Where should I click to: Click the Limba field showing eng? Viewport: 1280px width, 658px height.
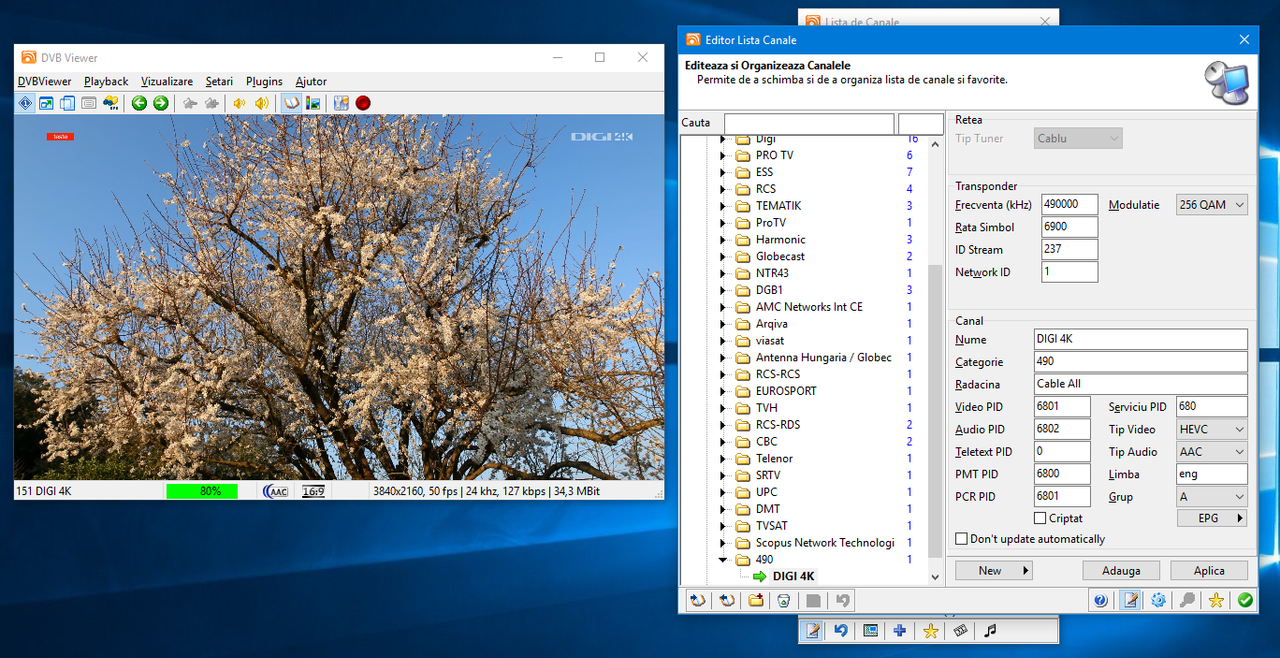pos(1212,474)
